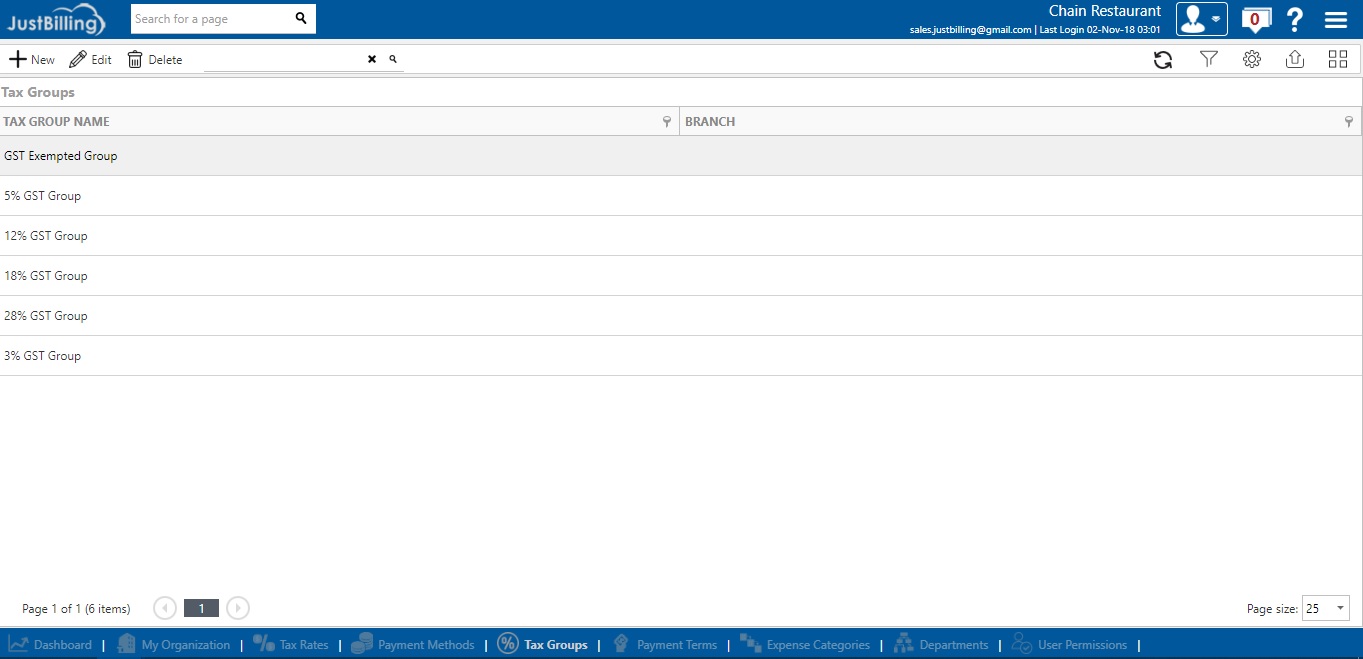This screenshot has width=1363, height=659.
Task: Select the 28% GST Group row
Action: point(681,316)
